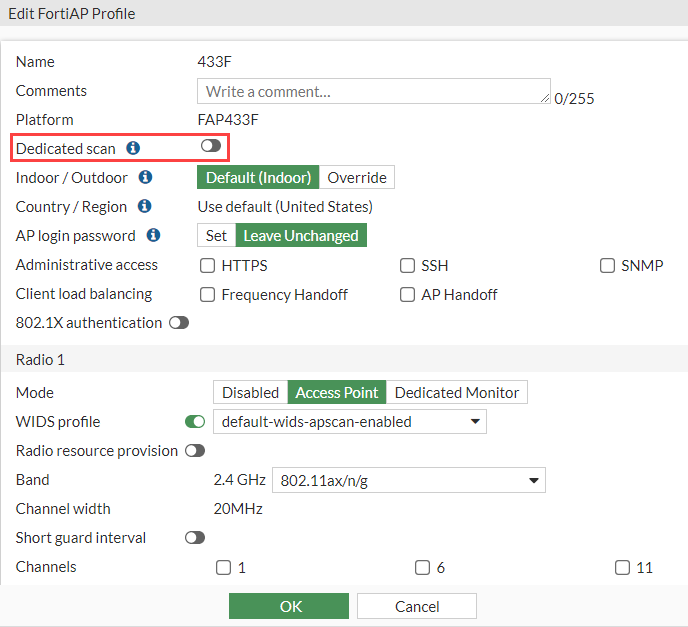
Task: Expand the 802.11ax/n/g band dropdown
Action: click(x=409, y=480)
